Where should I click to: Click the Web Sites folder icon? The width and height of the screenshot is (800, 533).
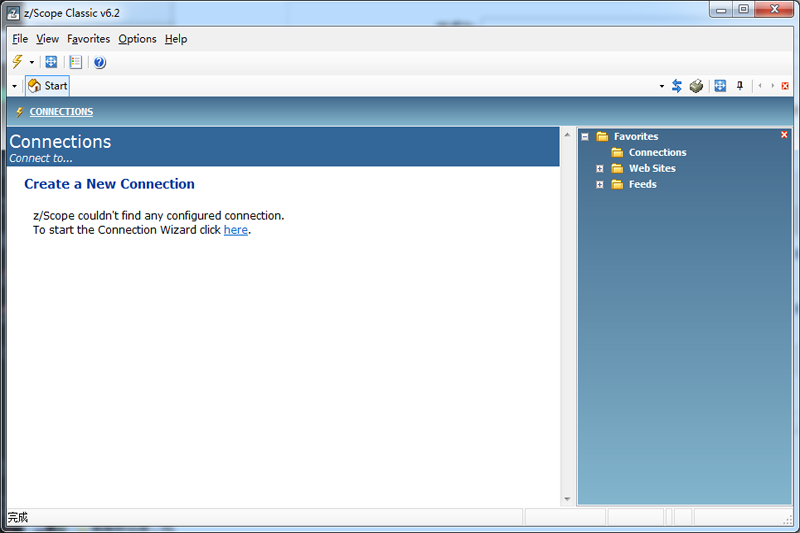click(x=617, y=168)
